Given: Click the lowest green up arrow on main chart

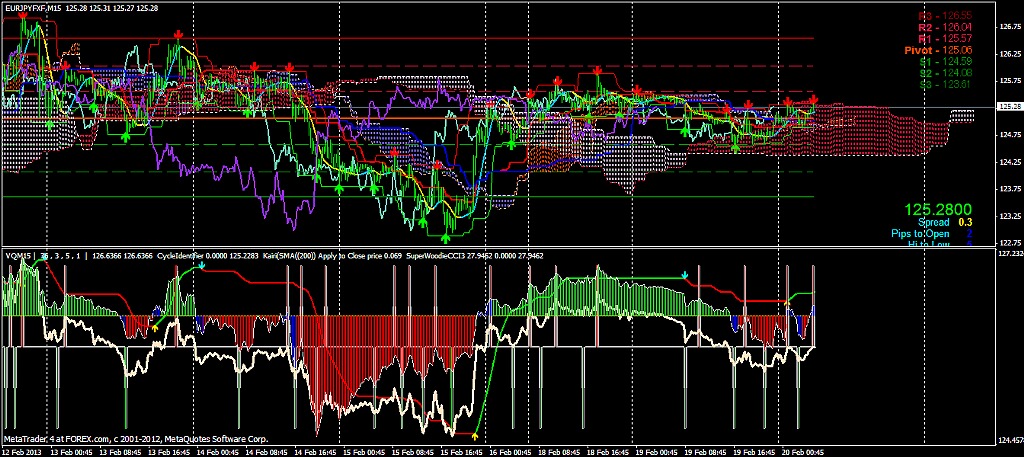Looking at the screenshot, I should 446,237.
